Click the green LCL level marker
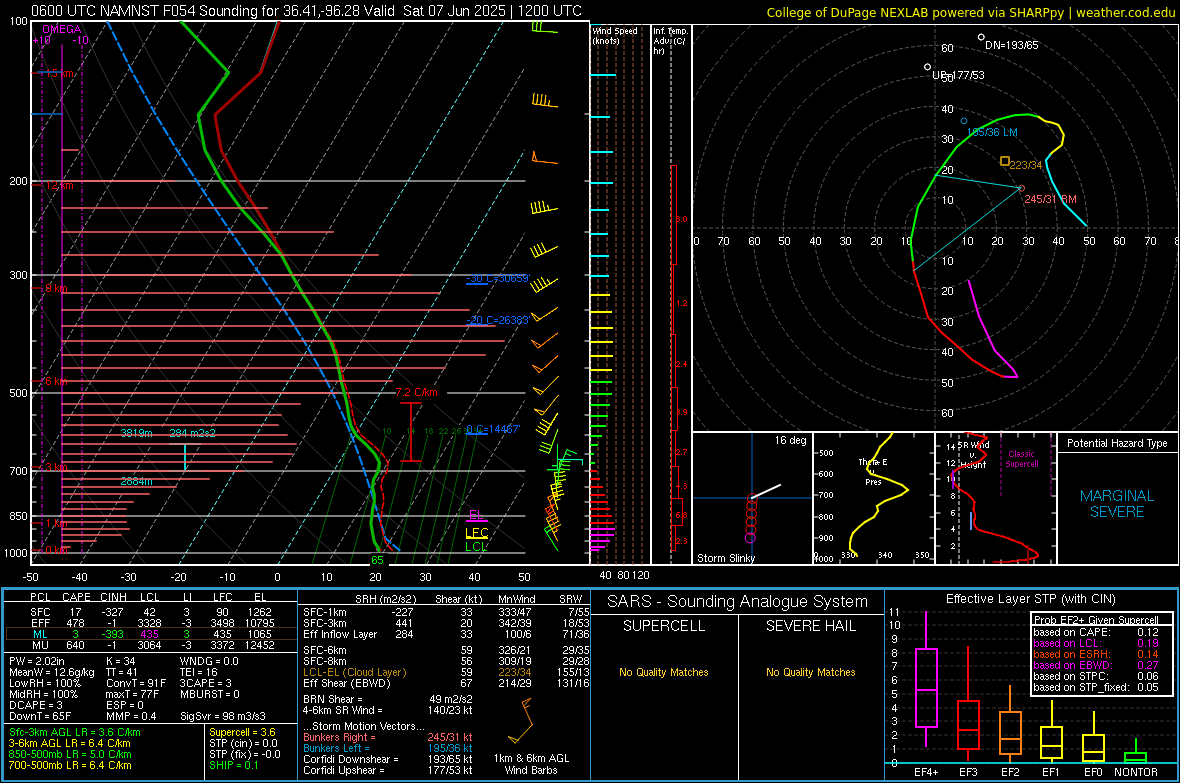The image size is (1180, 783). [x=476, y=547]
